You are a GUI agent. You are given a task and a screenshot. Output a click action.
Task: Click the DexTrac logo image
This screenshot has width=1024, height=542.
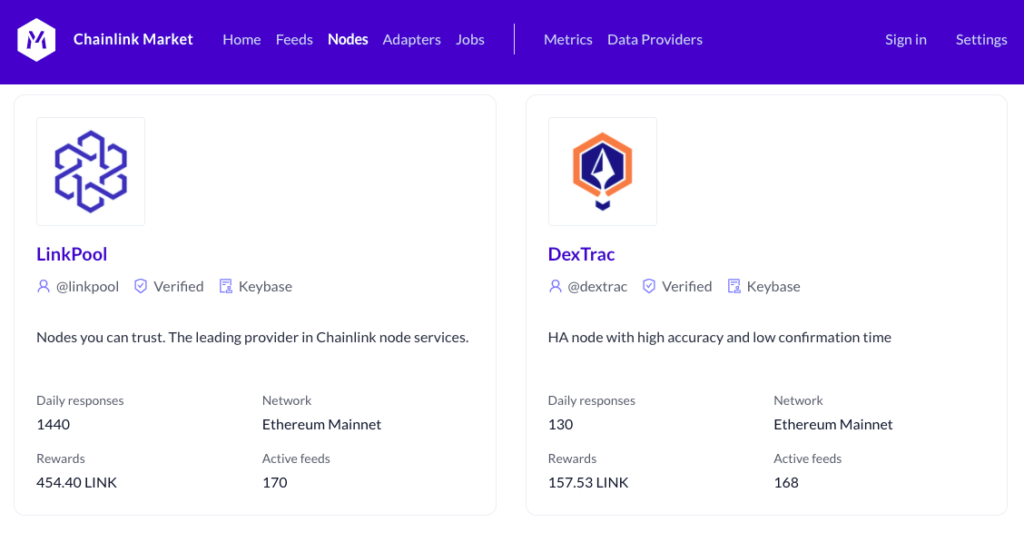[602, 171]
